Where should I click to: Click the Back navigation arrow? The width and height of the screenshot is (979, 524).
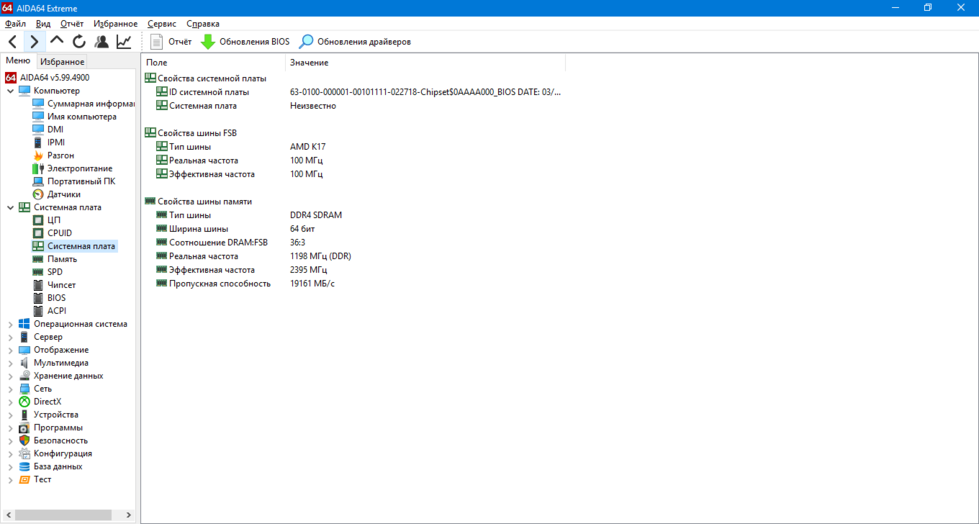[12, 42]
